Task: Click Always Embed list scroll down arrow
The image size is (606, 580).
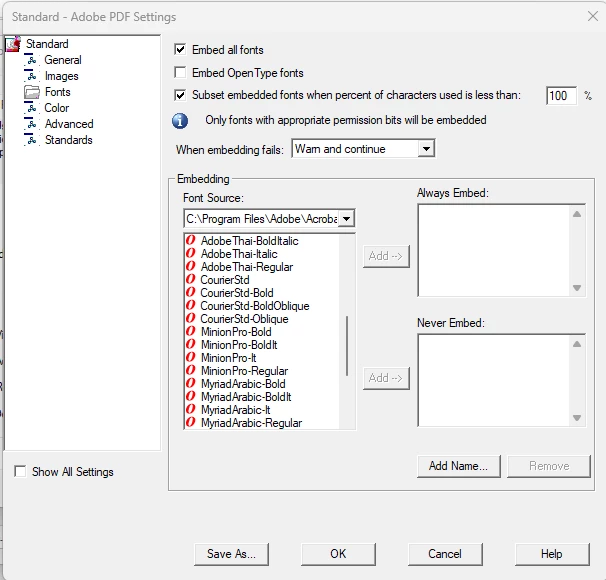Action: tap(577, 288)
